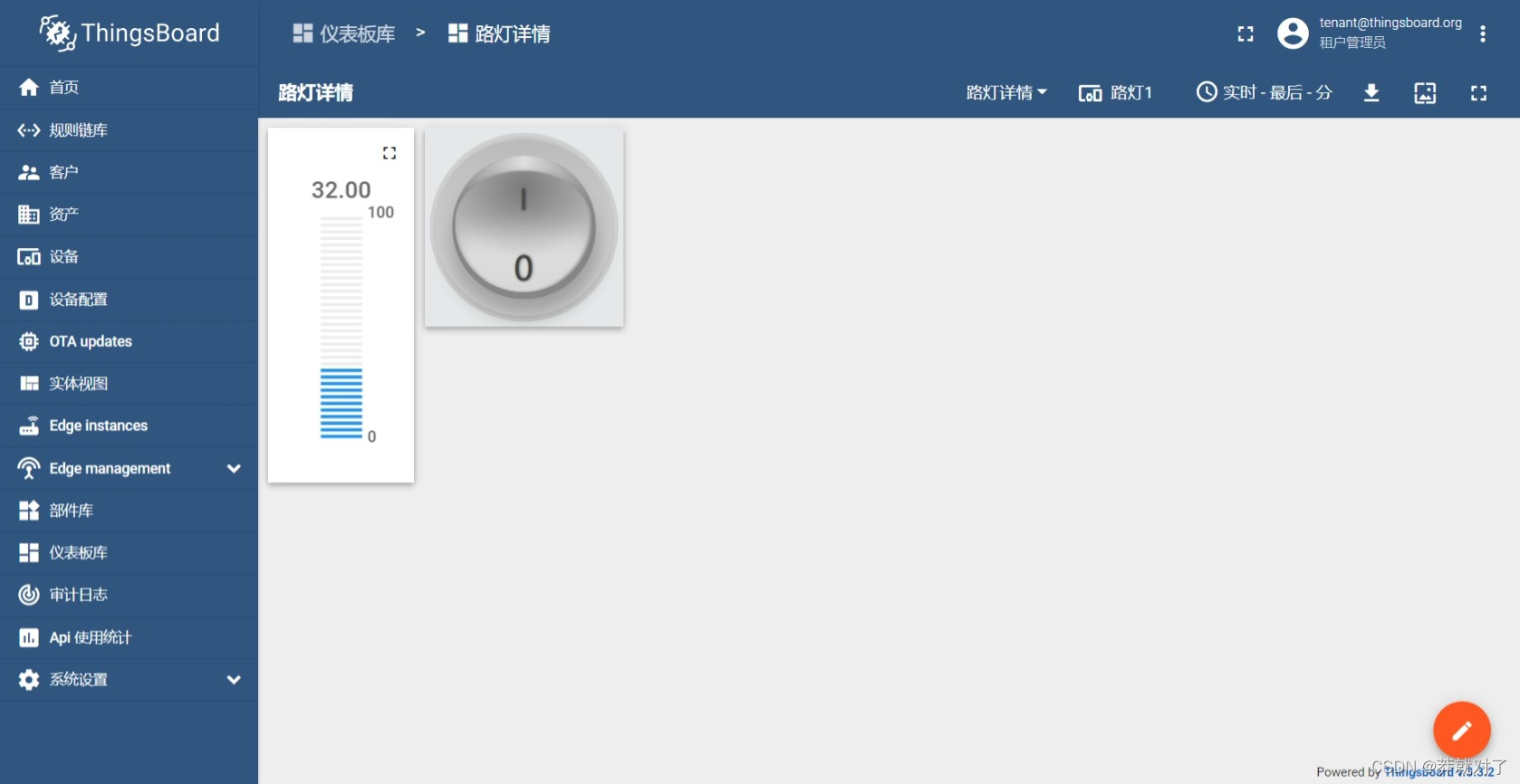Image resolution: width=1520 pixels, height=784 pixels.
Task: Open 设备 devices page
Action: click(129, 257)
